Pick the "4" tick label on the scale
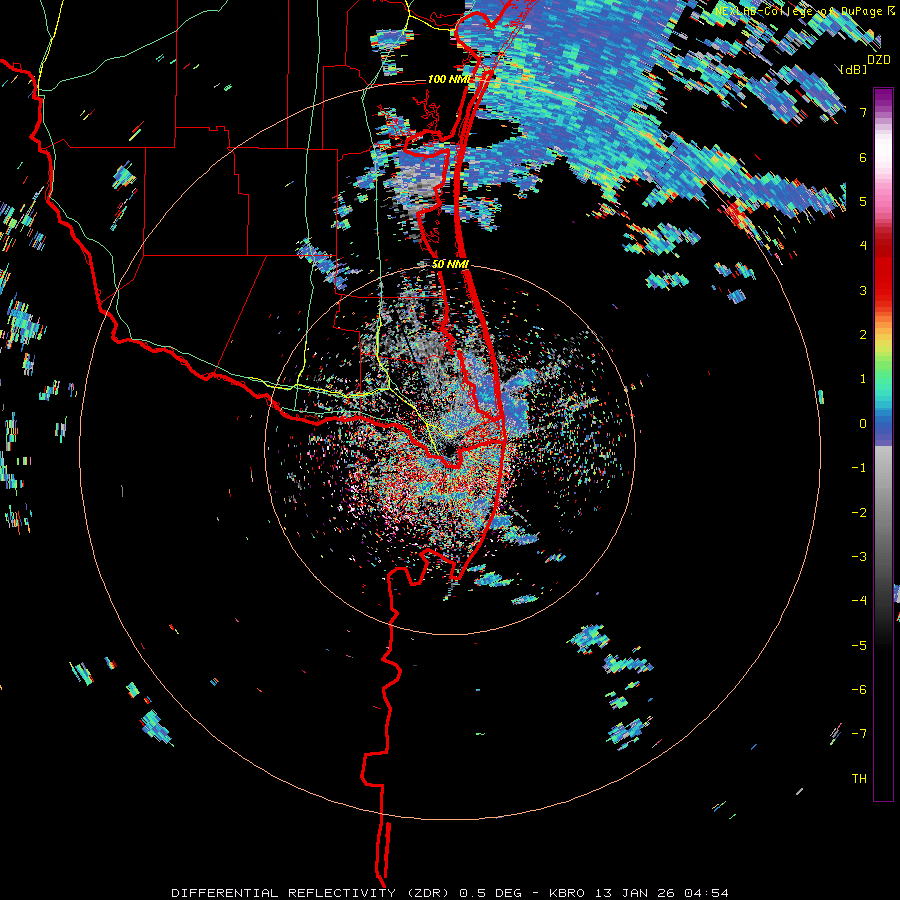The width and height of the screenshot is (900, 900). click(x=863, y=246)
